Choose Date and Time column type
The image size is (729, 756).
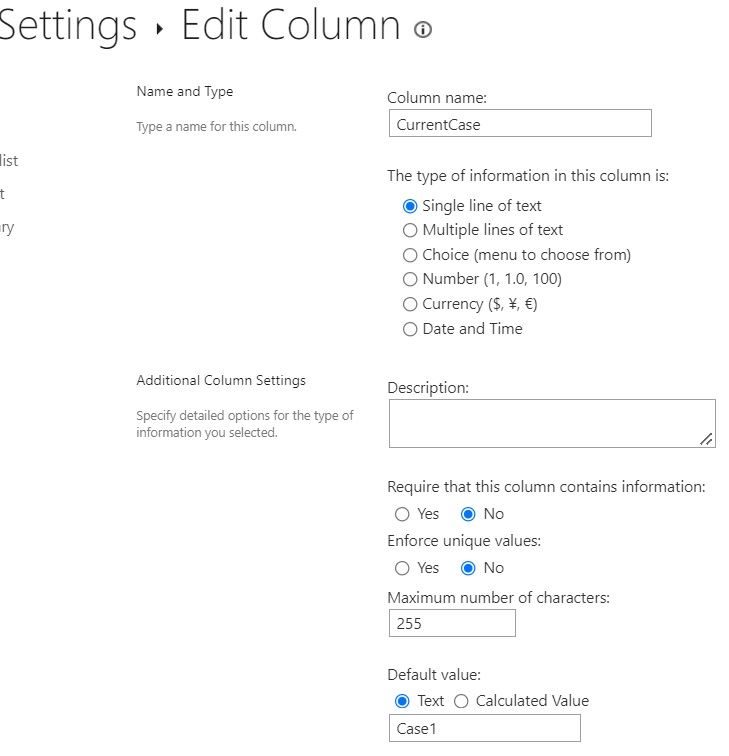(409, 329)
